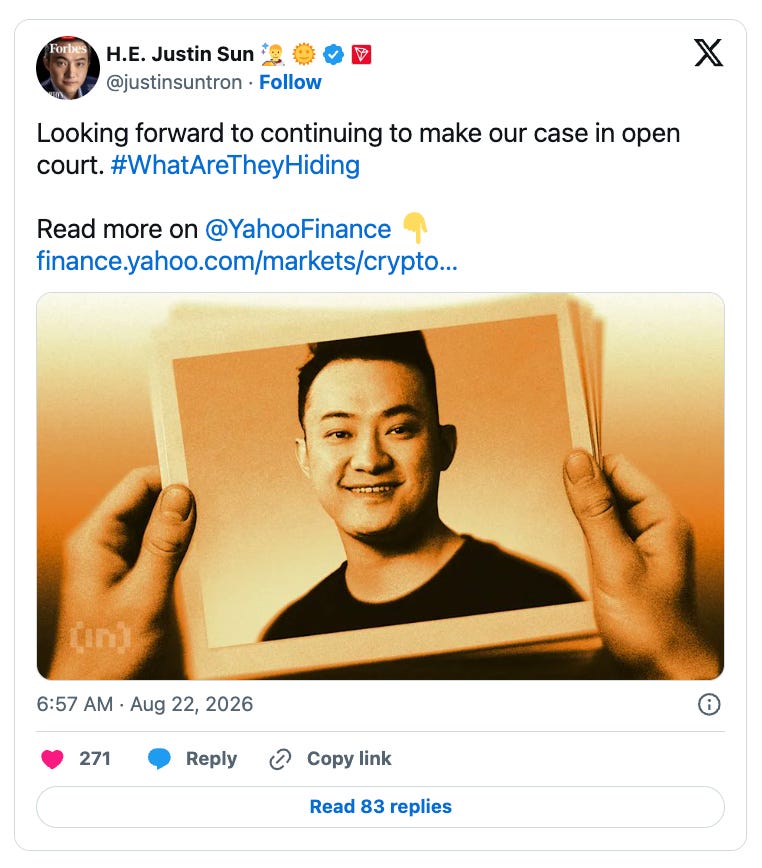Click the Copy link text
The height and width of the screenshot is (868, 762).
click(349, 758)
